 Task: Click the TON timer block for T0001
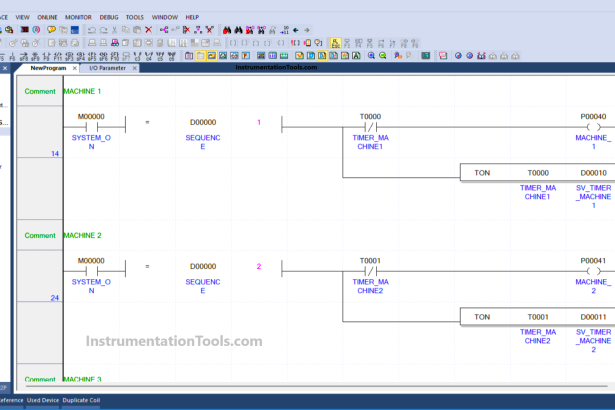point(482,316)
